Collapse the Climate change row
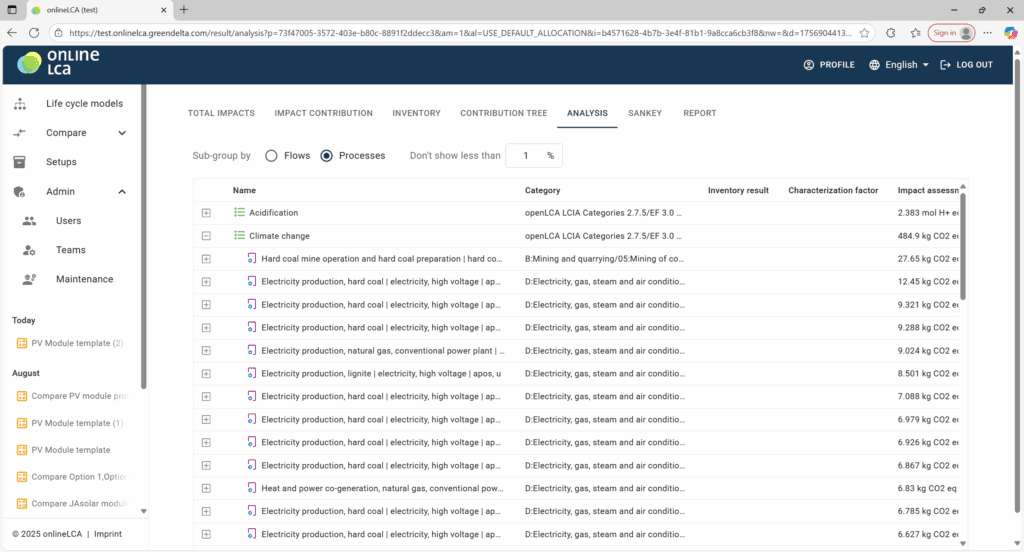The height and width of the screenshot is (552, 1024). click(x=206, y=236)
